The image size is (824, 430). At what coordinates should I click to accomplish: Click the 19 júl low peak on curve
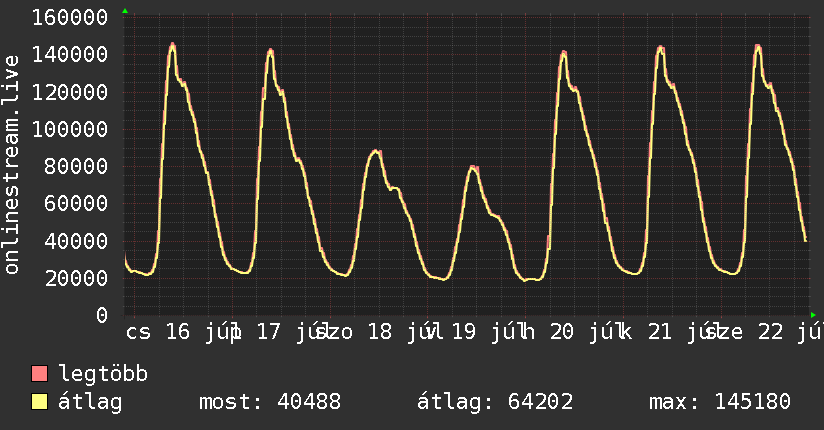coord(473,168)
